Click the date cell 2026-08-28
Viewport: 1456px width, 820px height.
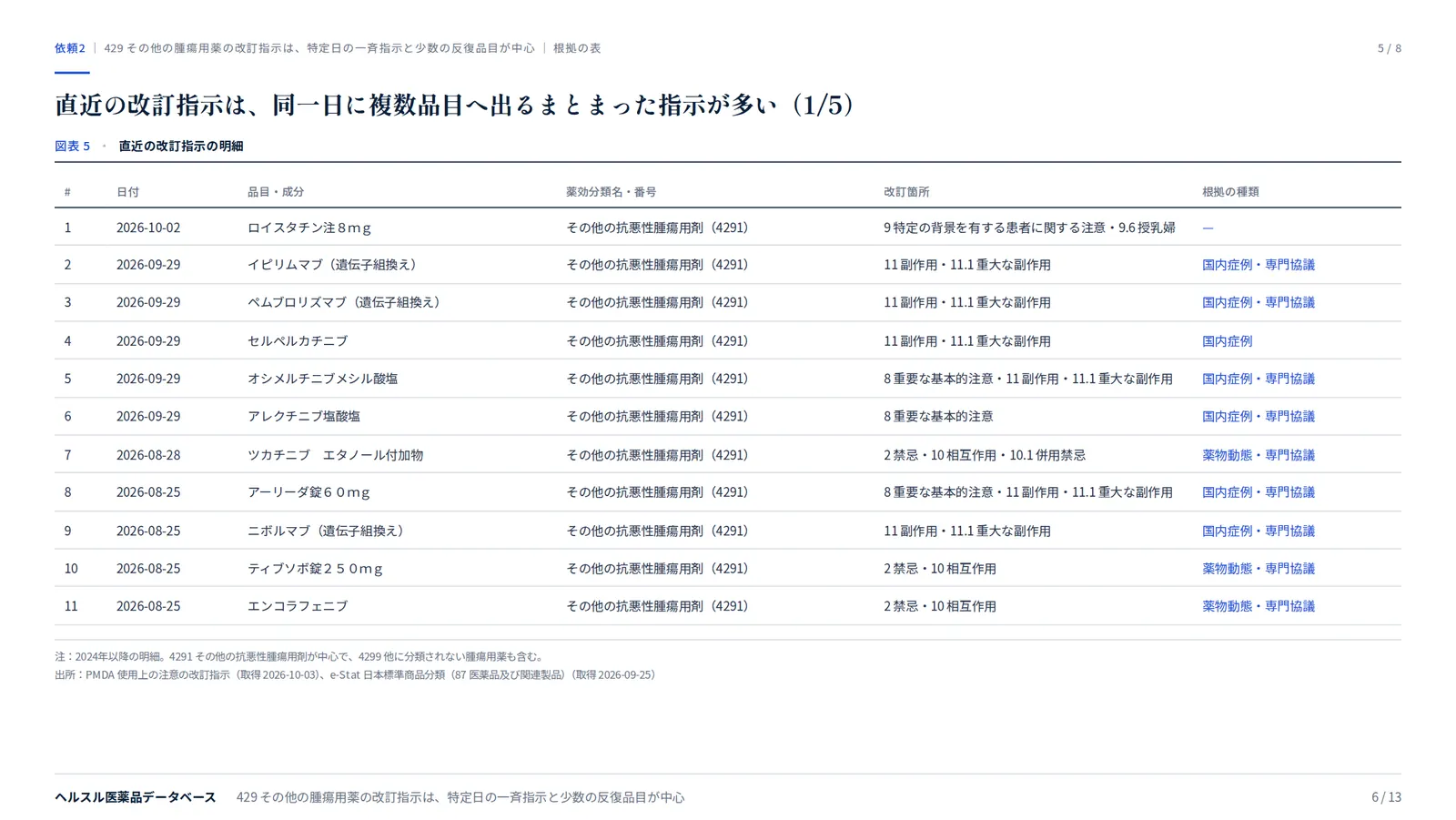tap(148, 455)
